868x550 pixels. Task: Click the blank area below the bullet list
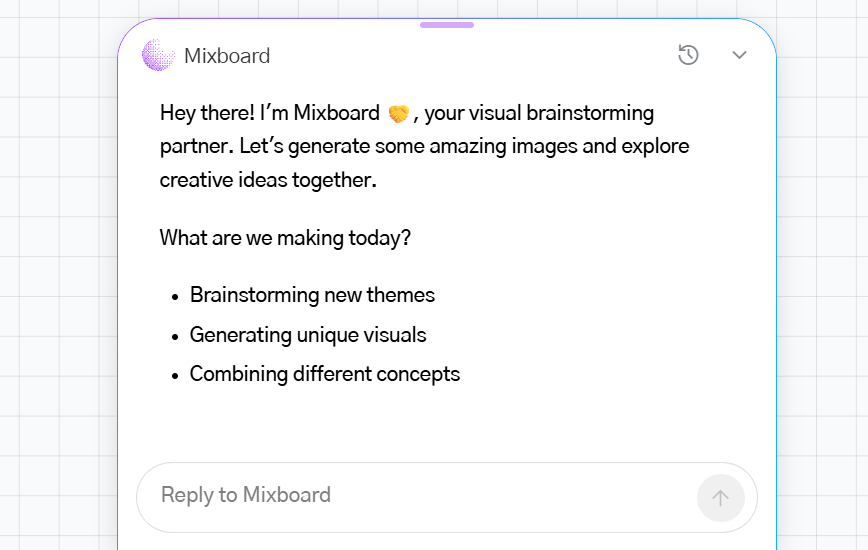click(x=447, y=423)
